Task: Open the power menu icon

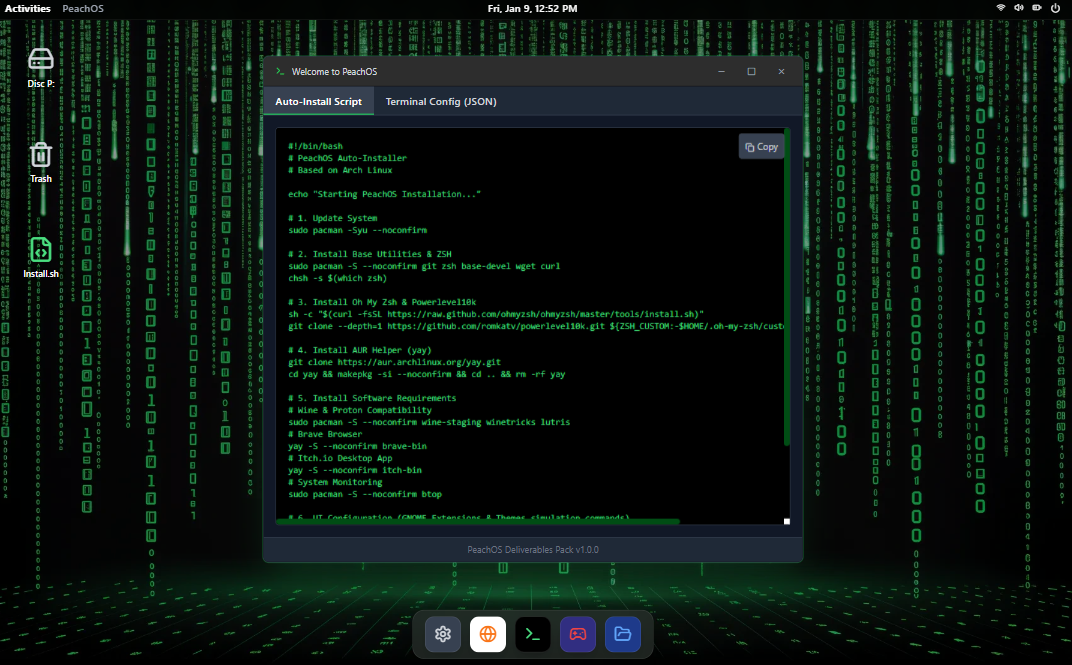Action: click(1055, 8)
